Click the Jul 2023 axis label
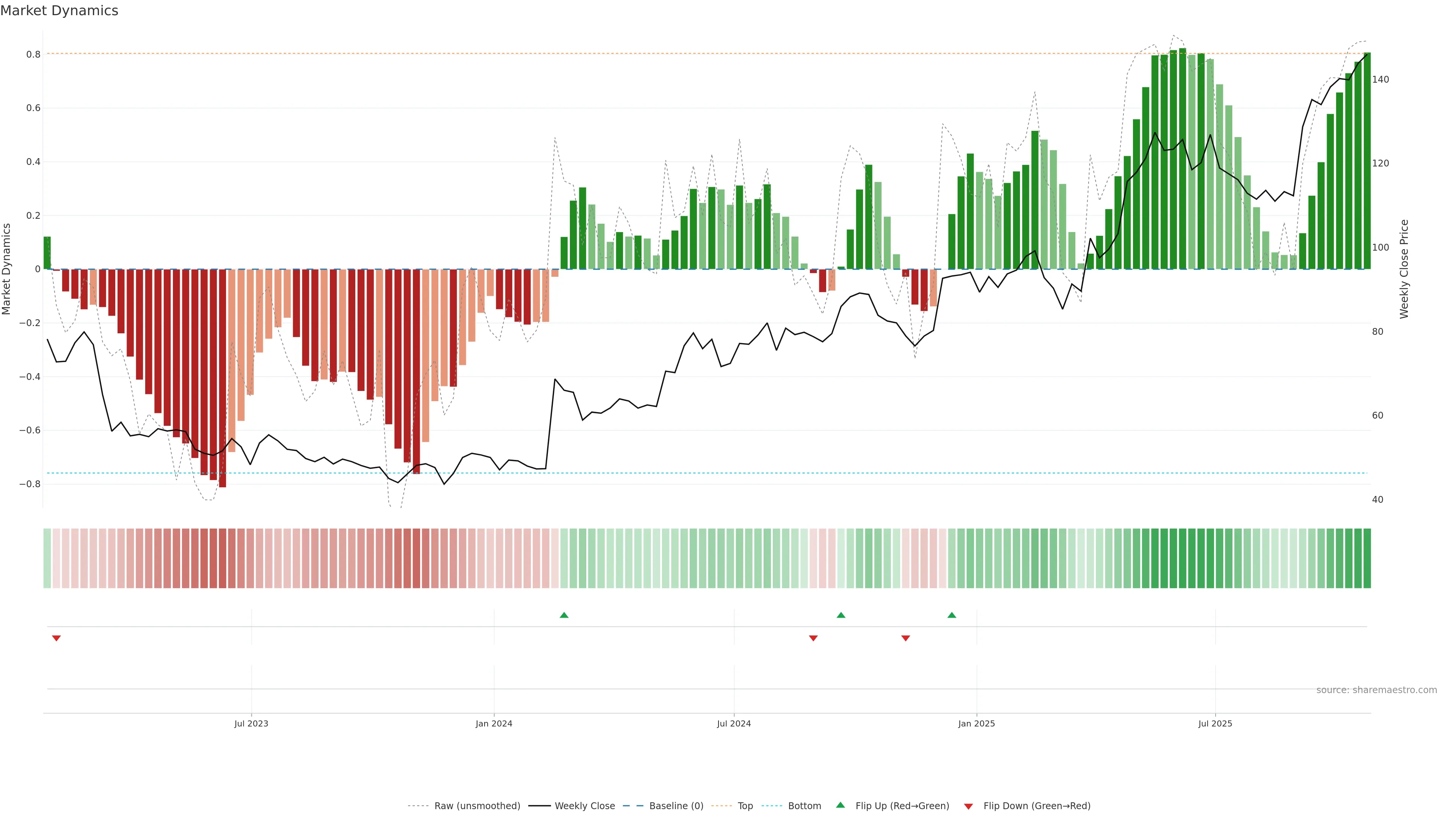The height and width of the screenshot is (819, 1456). pos(251,723)
